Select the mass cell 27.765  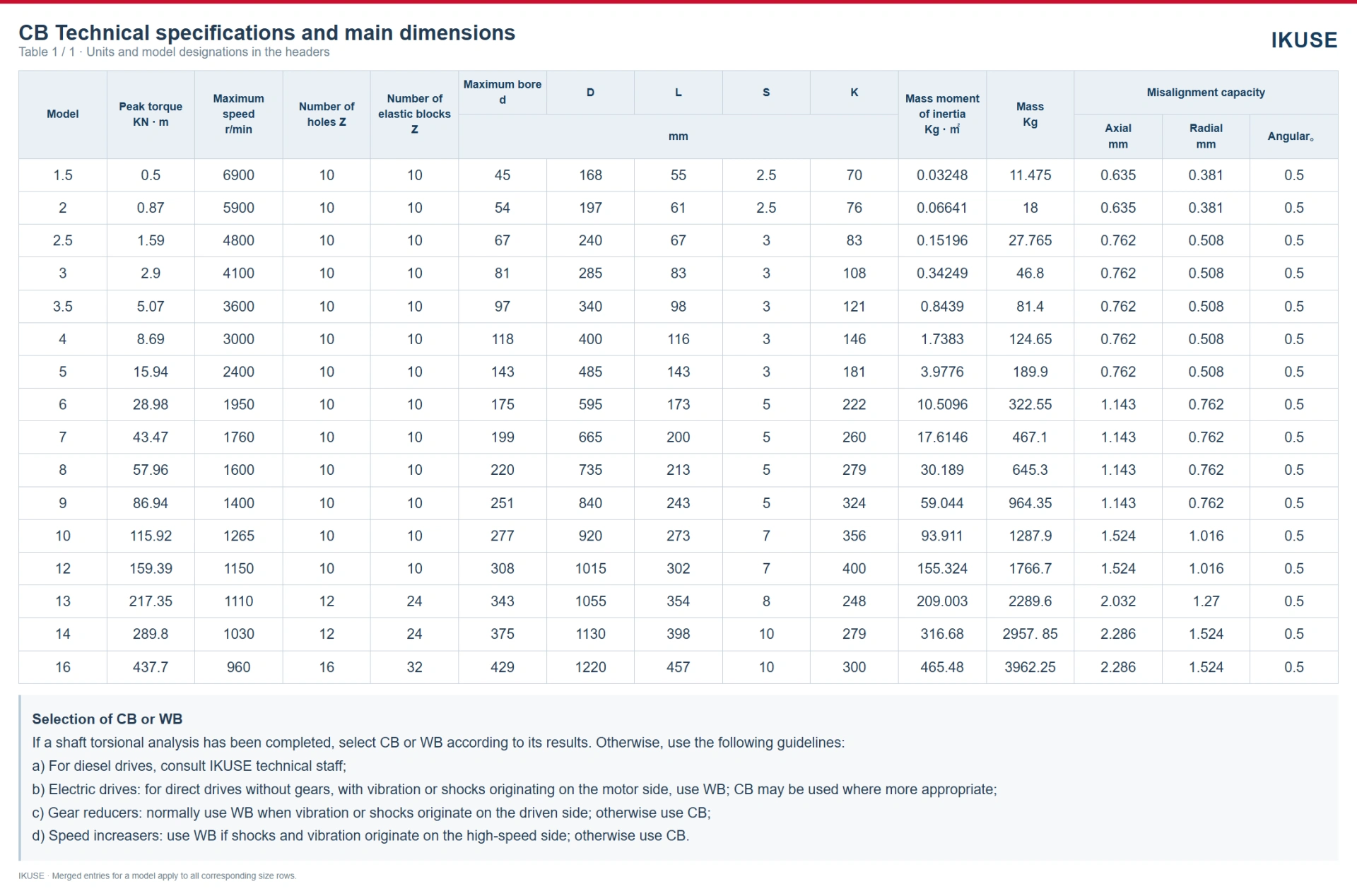click(1030, 240)
